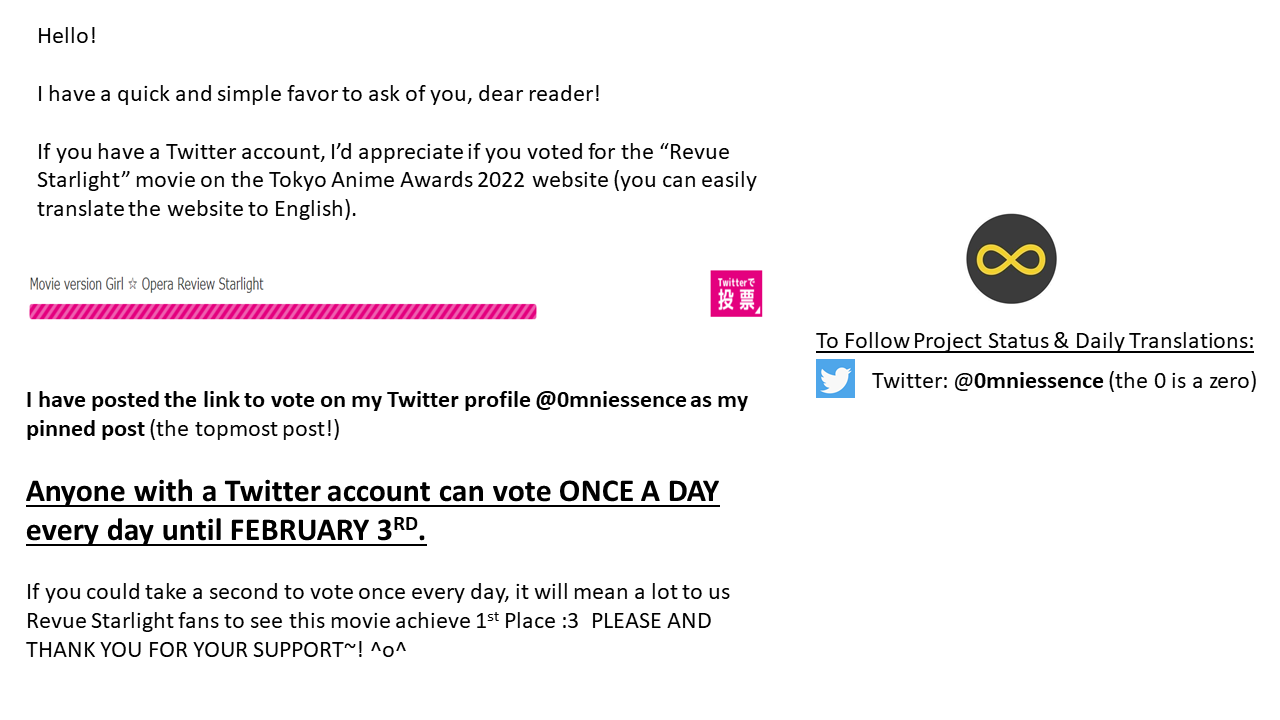This screenshot has height=720, width=1280.
Task: Click the Movie version Girl Opera Review Starlight label
Action: pos(147,284)
